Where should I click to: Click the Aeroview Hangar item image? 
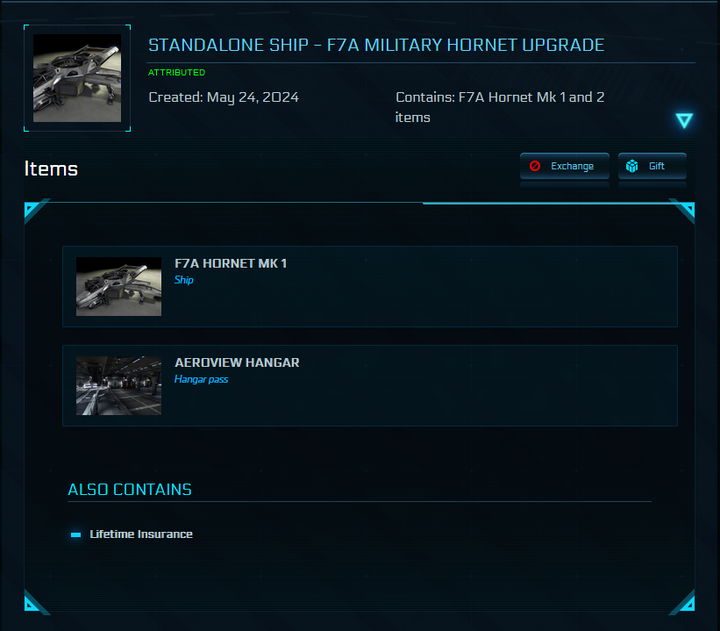pos(118,385)
